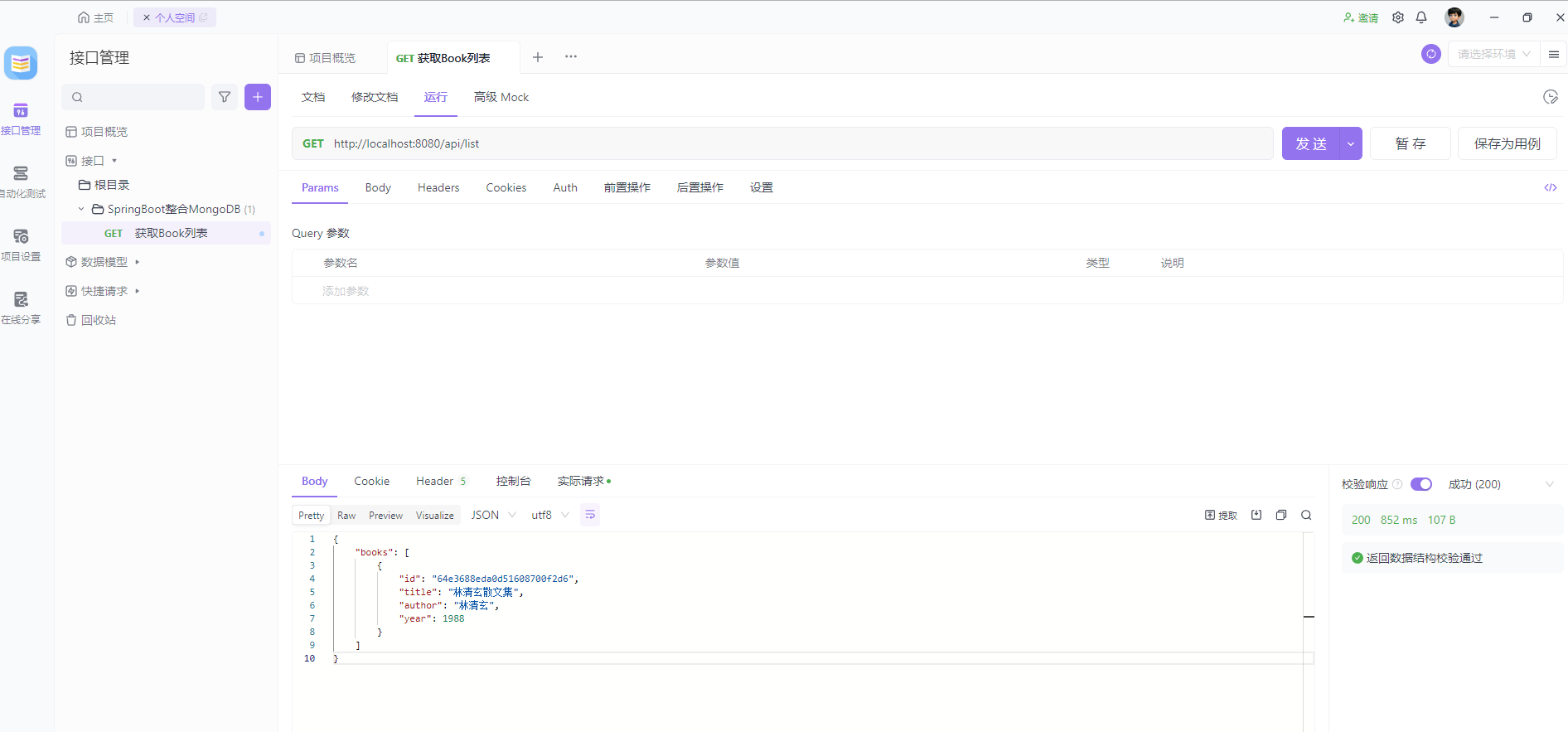Expand the 数据模型 section

coord(137,262)
